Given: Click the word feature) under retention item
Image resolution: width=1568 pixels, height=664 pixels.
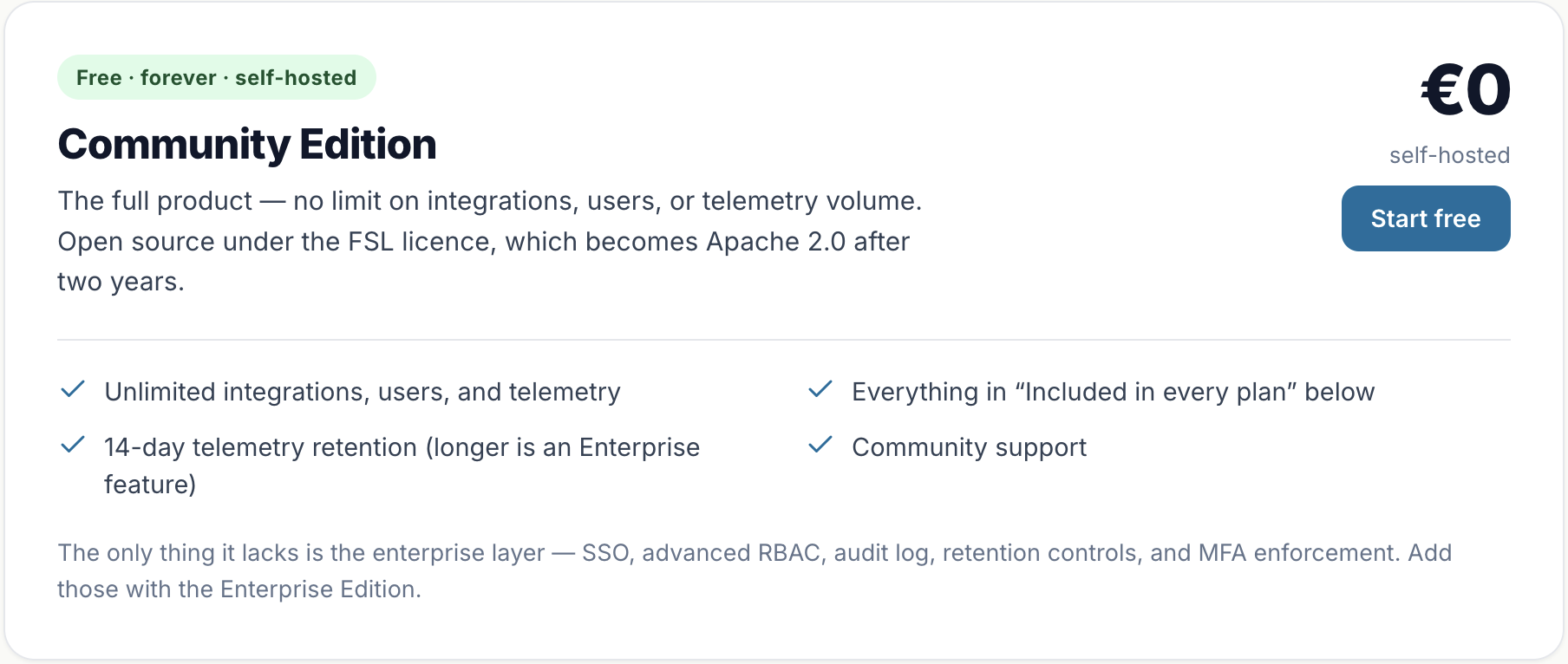Looking at the screenshot, I should pyautogui.click(x=150, y=485).
